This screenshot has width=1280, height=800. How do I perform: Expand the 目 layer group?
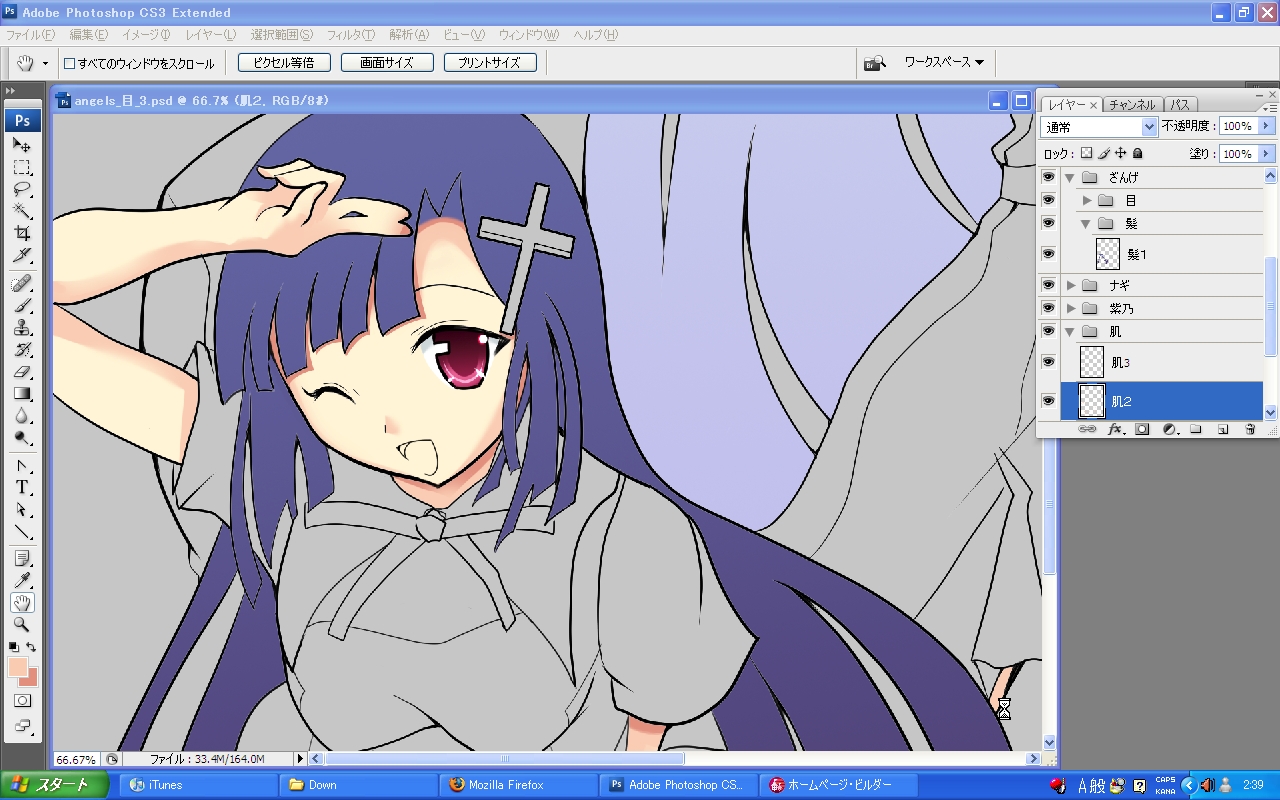(1086, 201)
